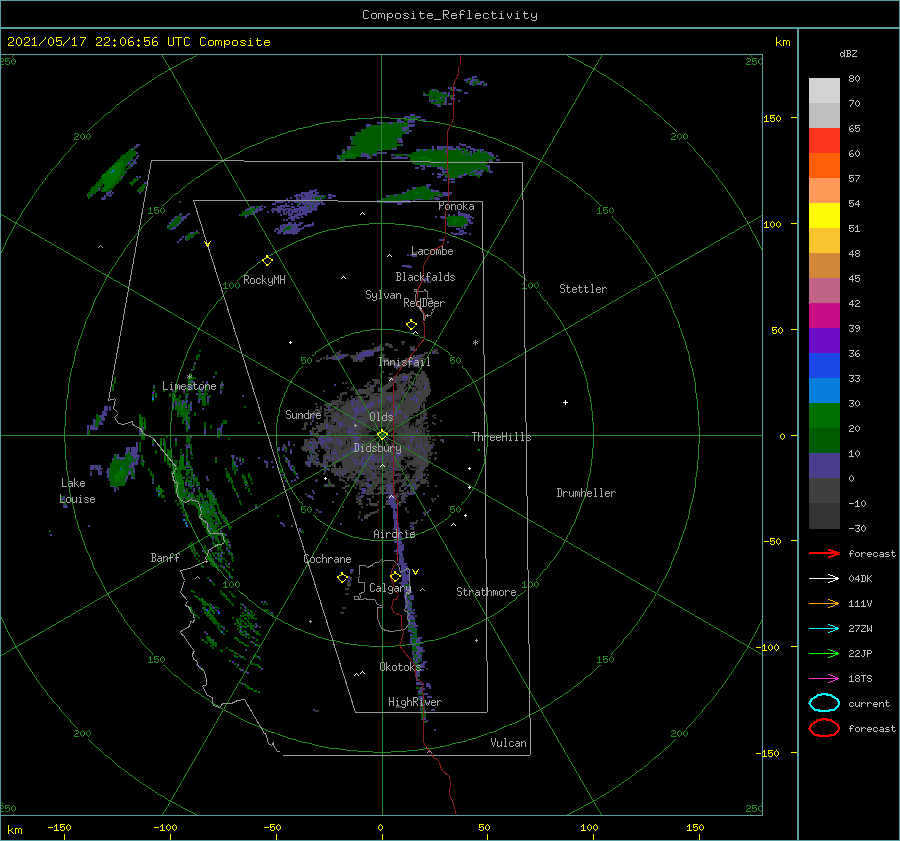Click the 51 dBZ yellow color swatch
Image resolution: width=900 pixels, height=841 pixels.
pos(824,215)
